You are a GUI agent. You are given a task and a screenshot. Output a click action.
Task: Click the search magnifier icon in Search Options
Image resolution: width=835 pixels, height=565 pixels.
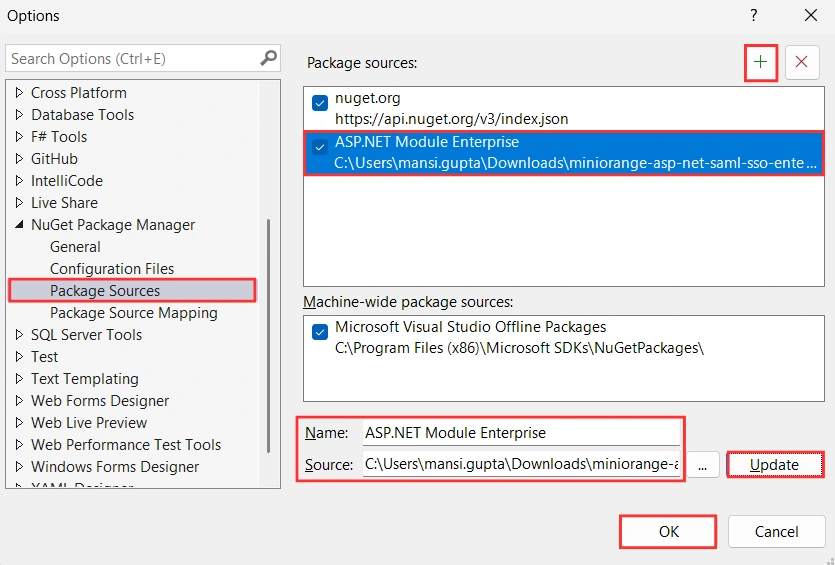click(268, 58)
